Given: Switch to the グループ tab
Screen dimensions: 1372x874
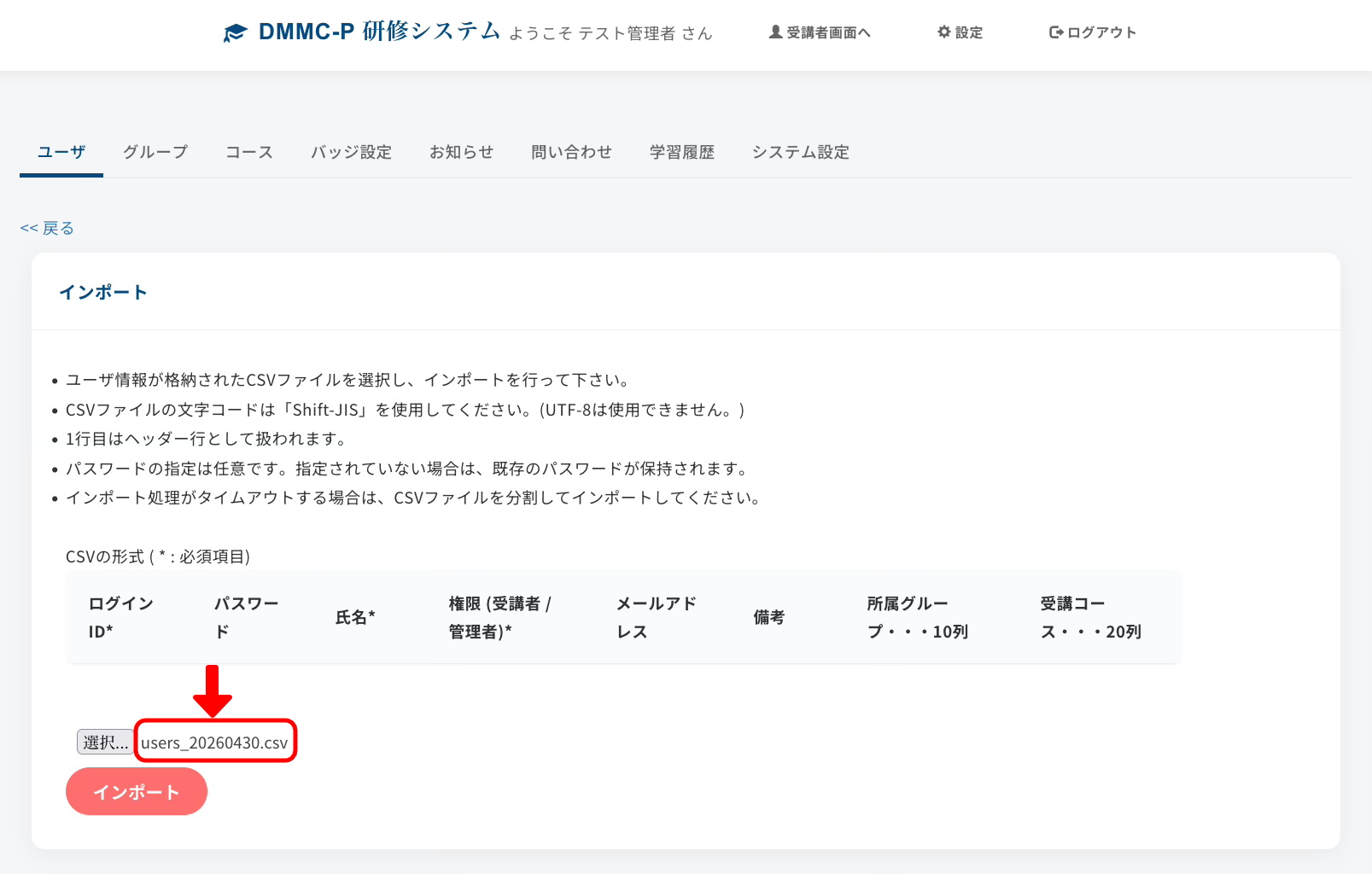Looking at the screenshot, I should coord(155,152).
